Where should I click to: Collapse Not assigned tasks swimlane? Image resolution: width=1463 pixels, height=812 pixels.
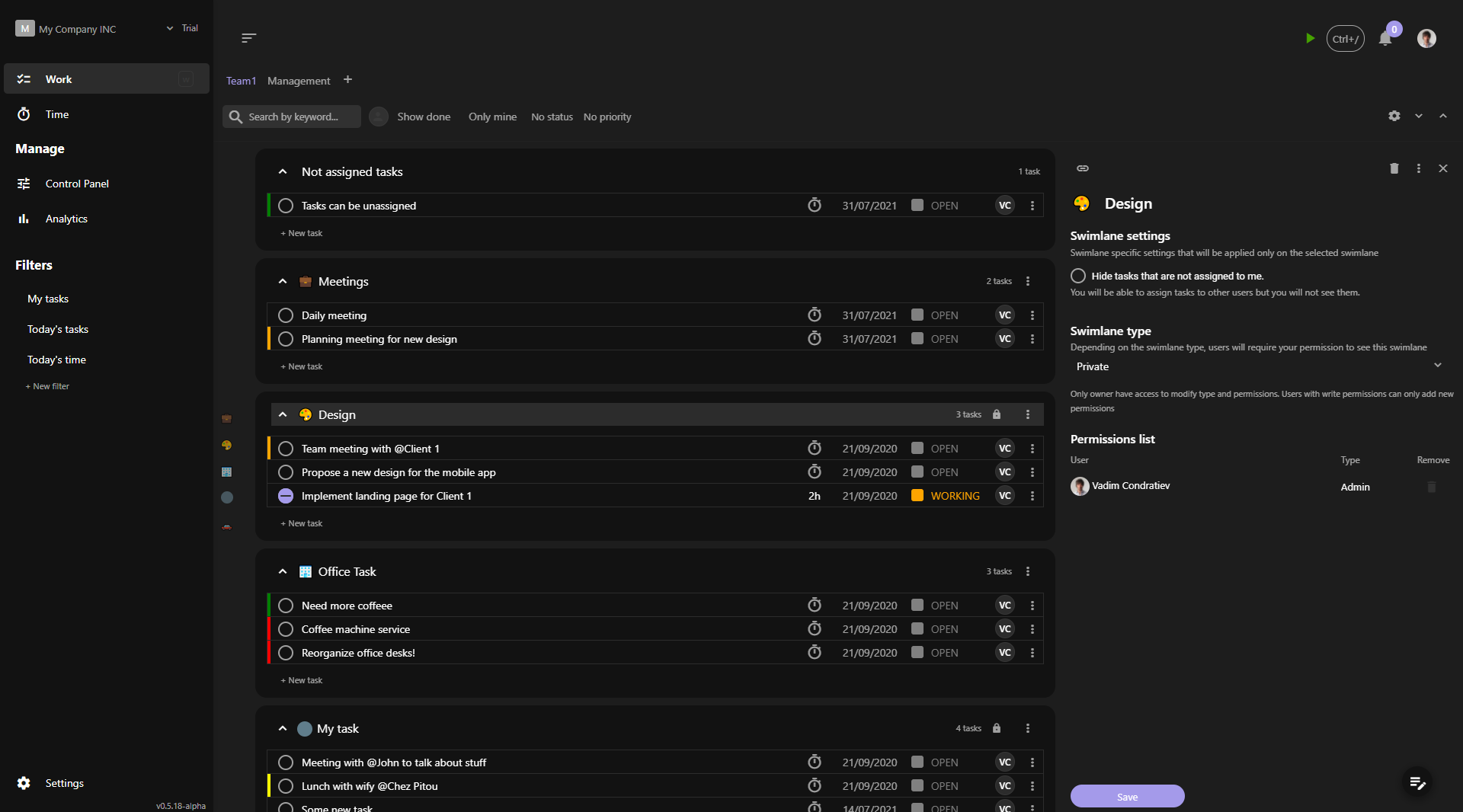pos(283,171)
